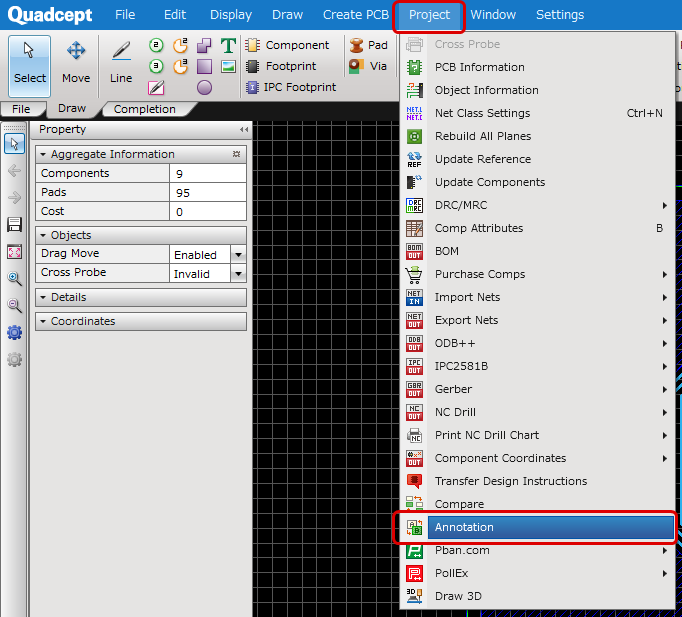
Task: Collapse the Aggregate Information section
Action: [x=43, y=154]
